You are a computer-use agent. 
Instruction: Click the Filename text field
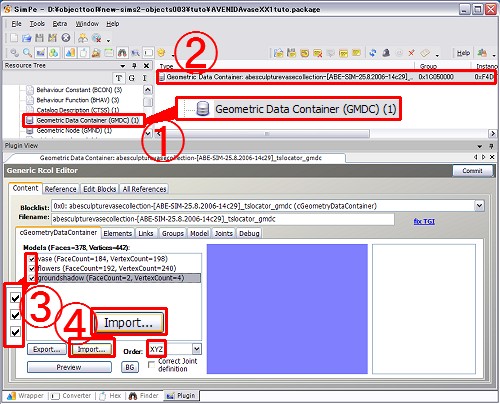(223, 219)
